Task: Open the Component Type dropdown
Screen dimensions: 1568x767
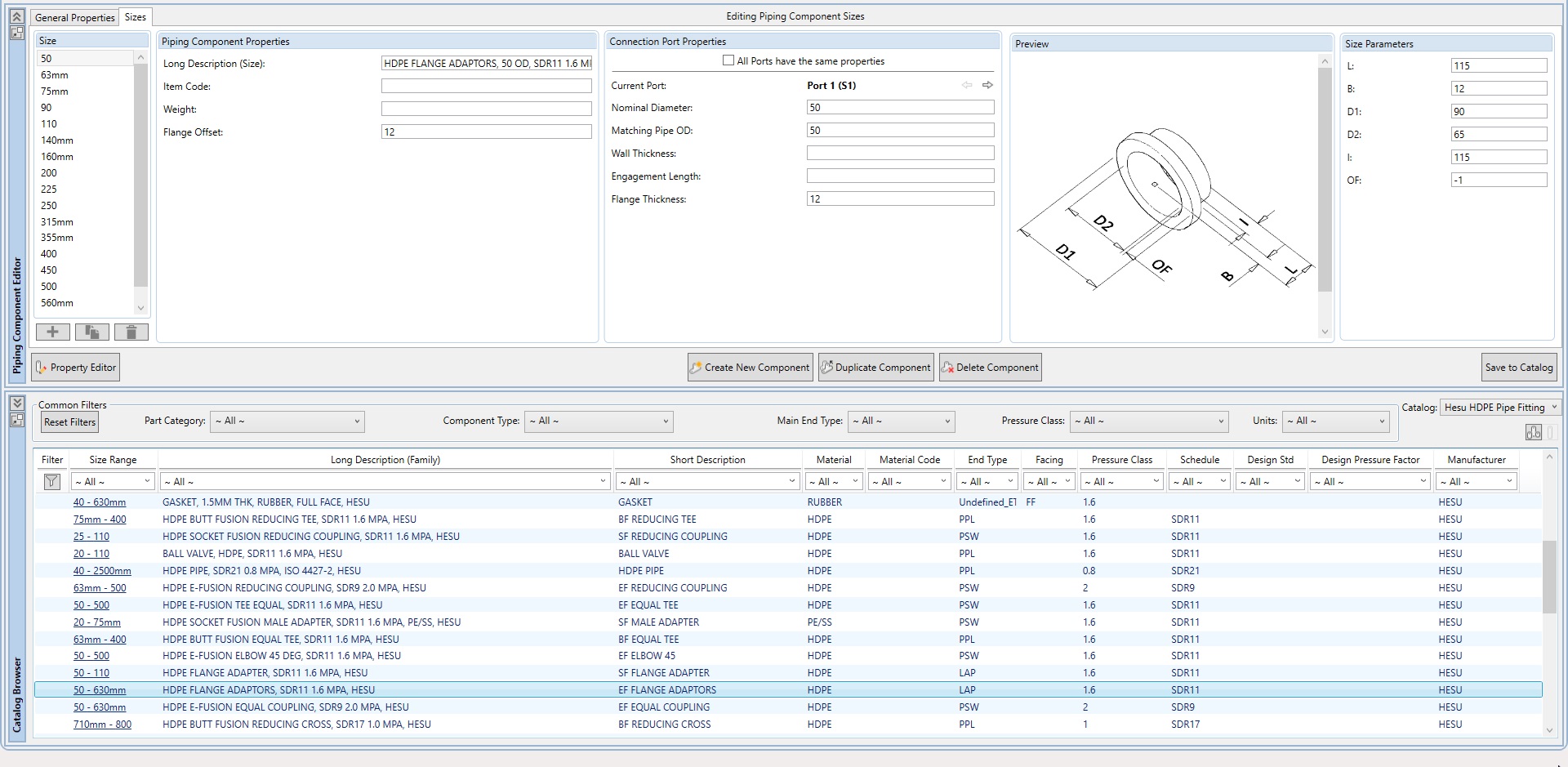Action: [x=598, y=421]
